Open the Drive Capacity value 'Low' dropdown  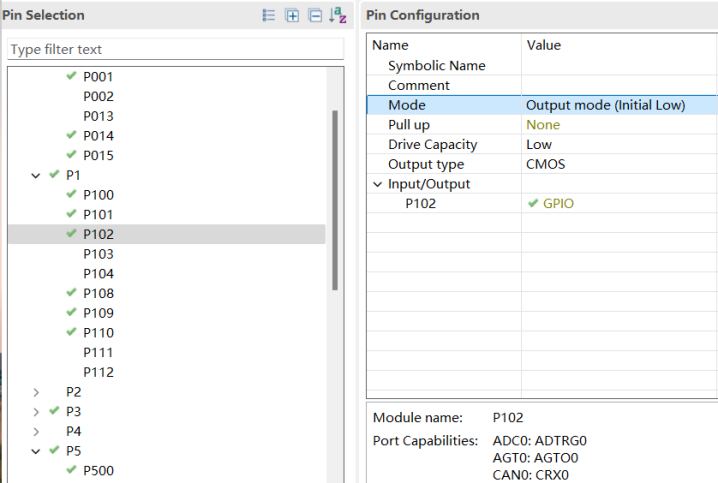pos(620,144)
